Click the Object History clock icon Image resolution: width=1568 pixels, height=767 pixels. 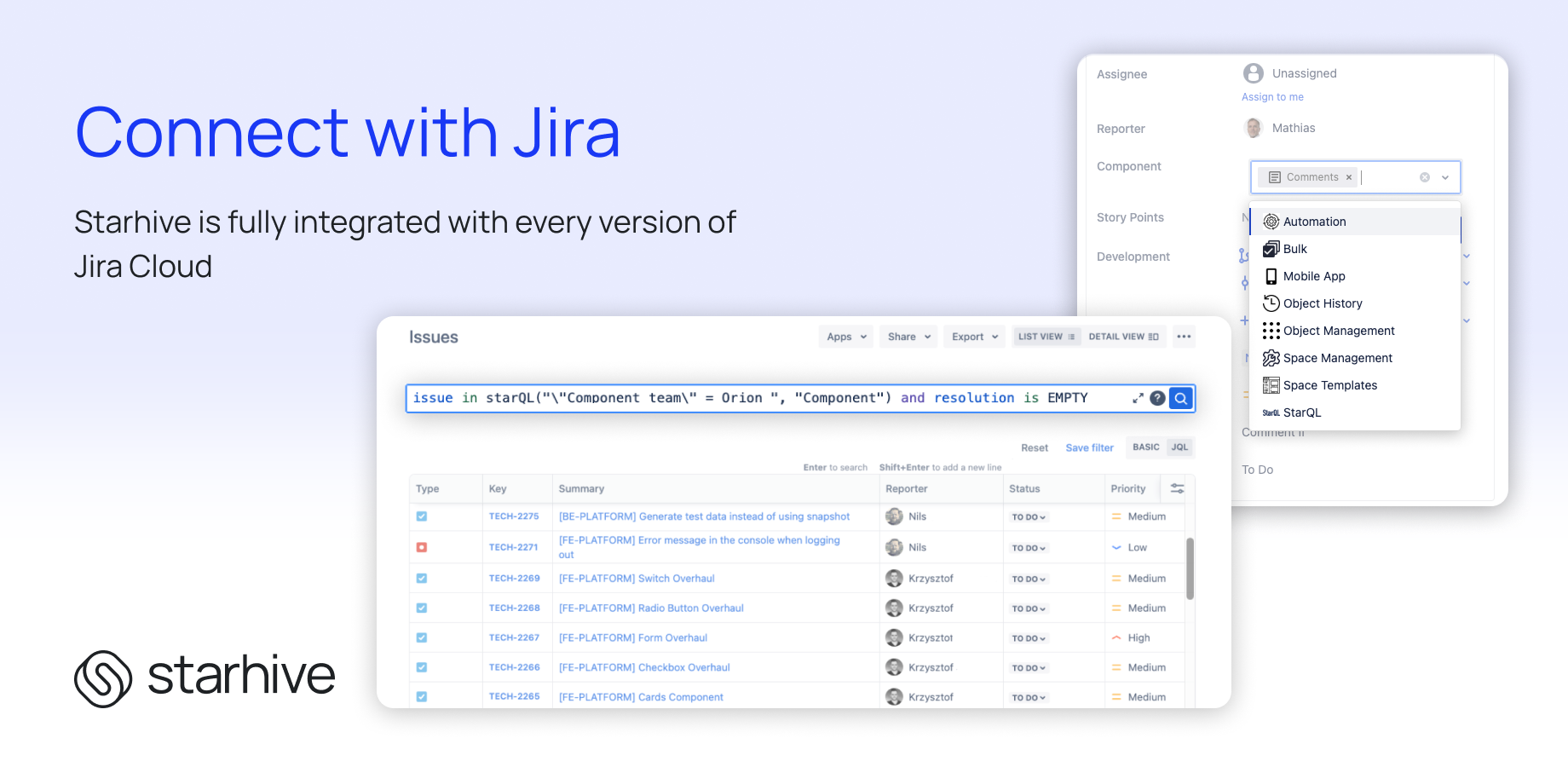(1271, 303)
